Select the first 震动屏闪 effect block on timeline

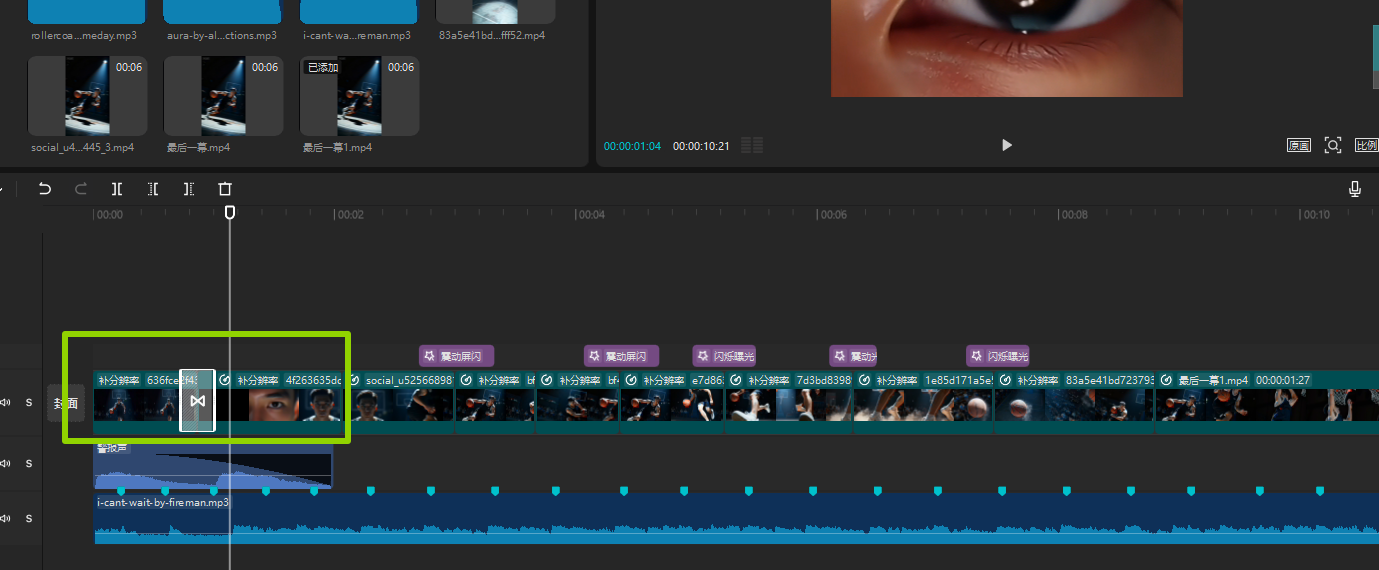(x=456, y=356)
